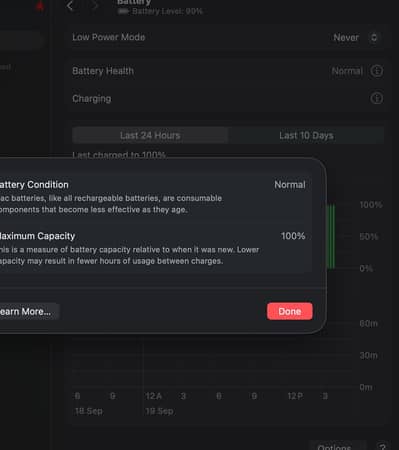Go forward with the right chevron

(x=95, y=5)
